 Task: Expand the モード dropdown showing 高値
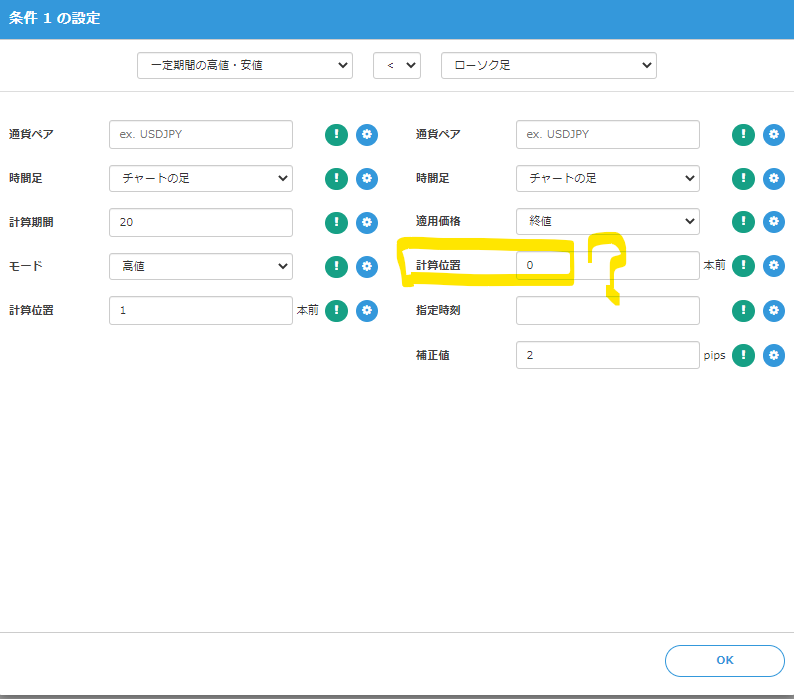pos(201,266)
